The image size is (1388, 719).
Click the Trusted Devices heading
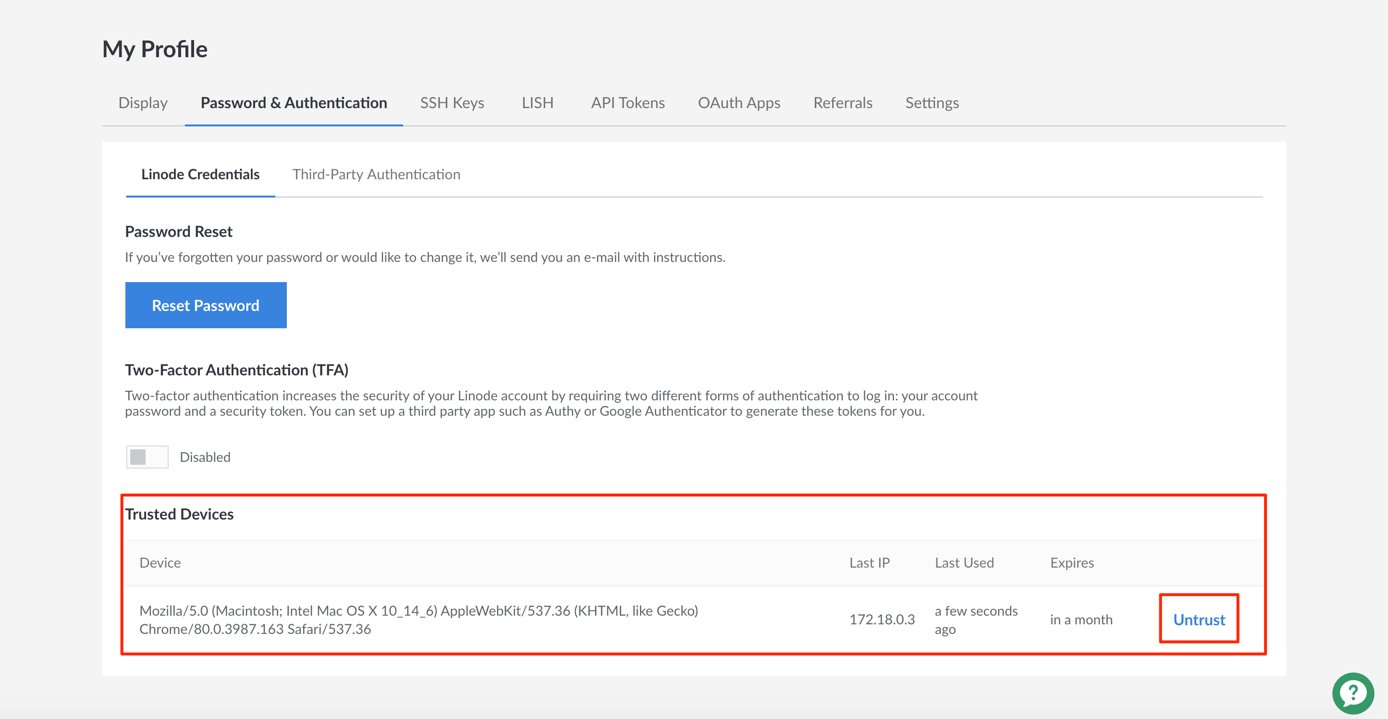179,514
